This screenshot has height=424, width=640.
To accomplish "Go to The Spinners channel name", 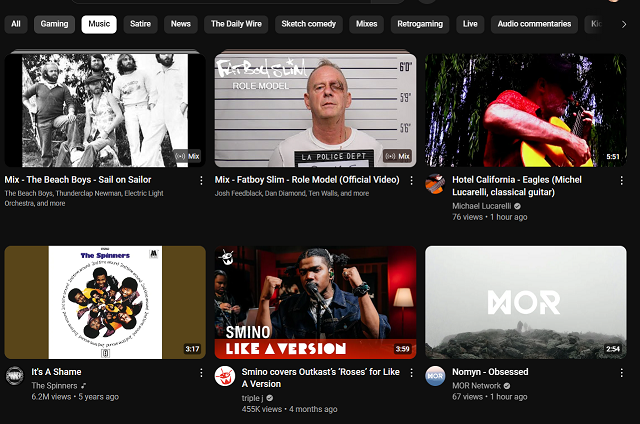I will (54, 386).
